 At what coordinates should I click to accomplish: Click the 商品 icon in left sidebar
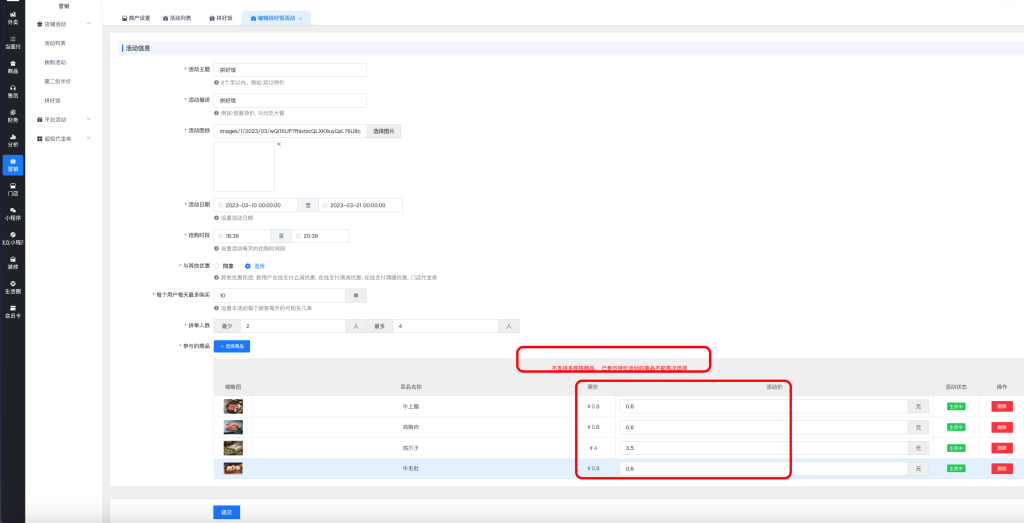click(x=12, y=66)
